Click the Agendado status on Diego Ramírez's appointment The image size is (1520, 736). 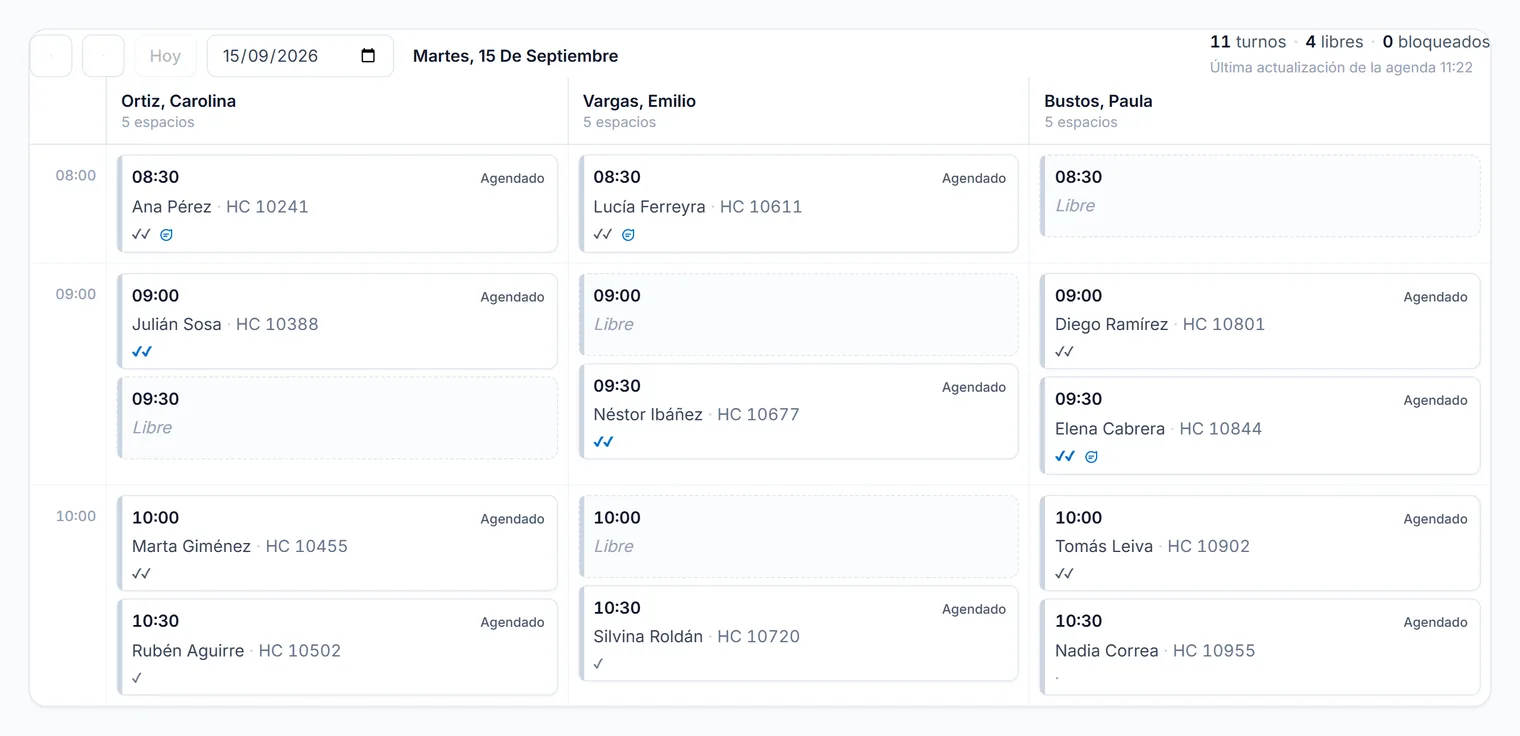tap(1435, 297)
